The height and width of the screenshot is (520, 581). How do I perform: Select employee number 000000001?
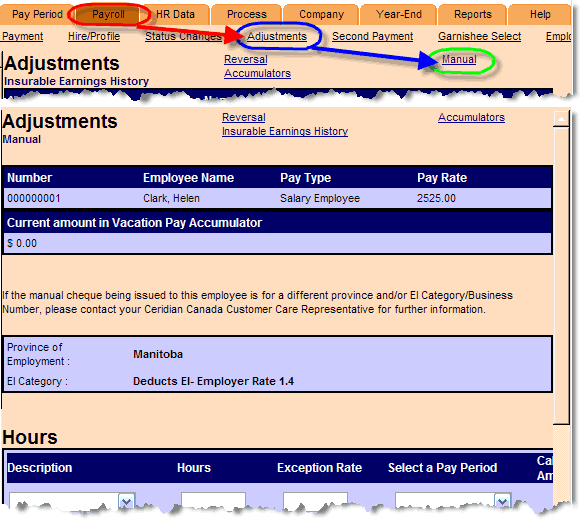point(34,199)
